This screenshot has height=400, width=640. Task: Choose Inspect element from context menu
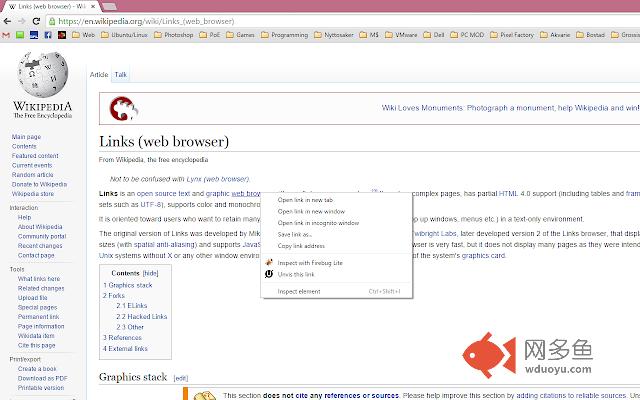[x=336, y=291]
